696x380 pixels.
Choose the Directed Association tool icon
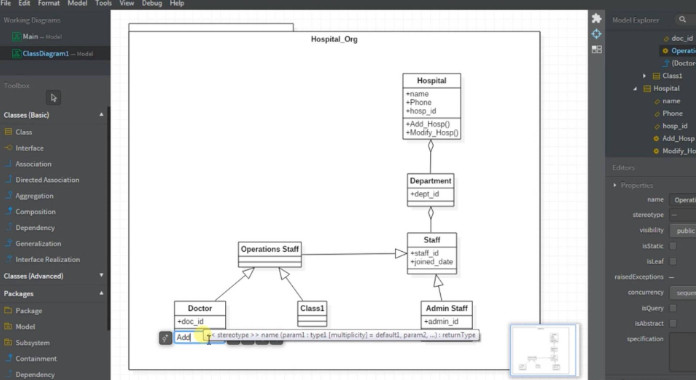(x=8, y=180)
